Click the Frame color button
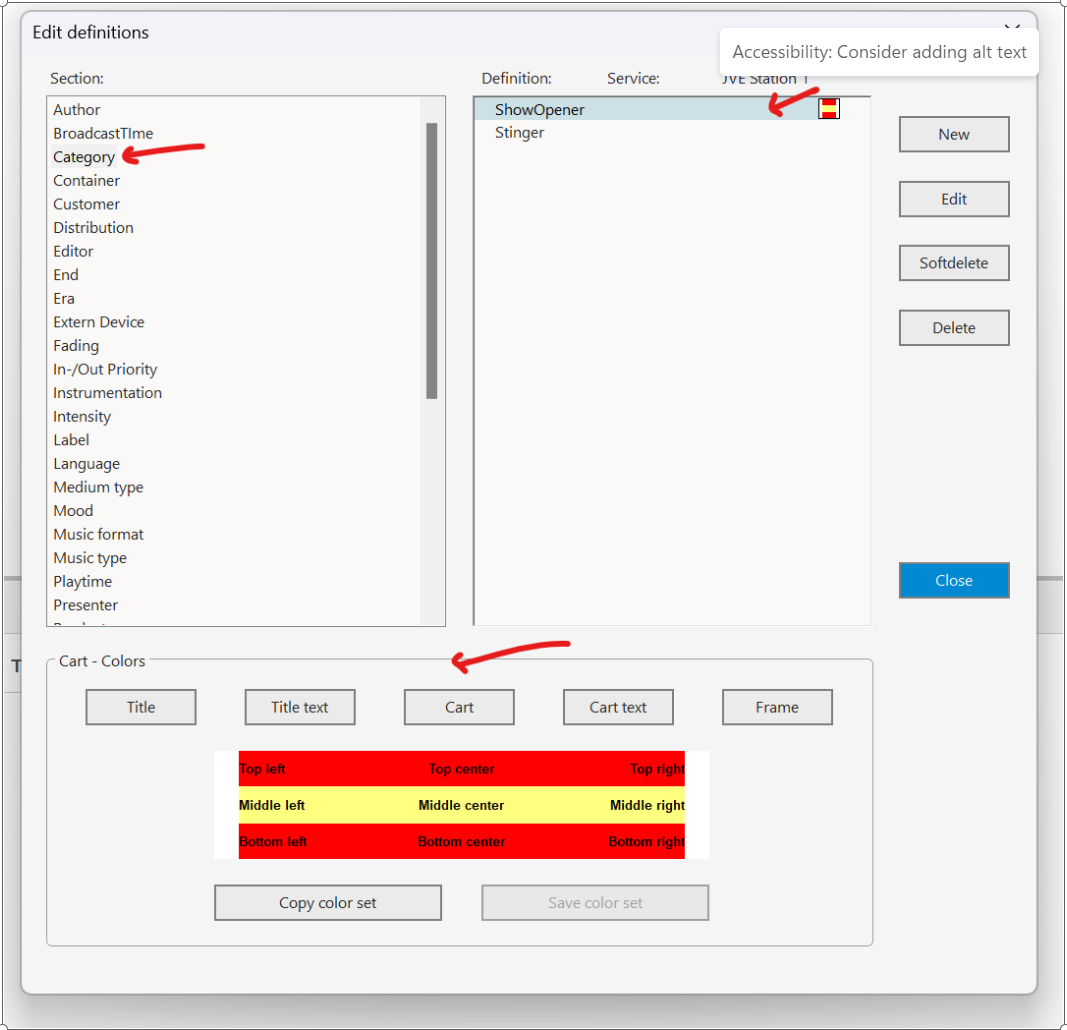 777,707
